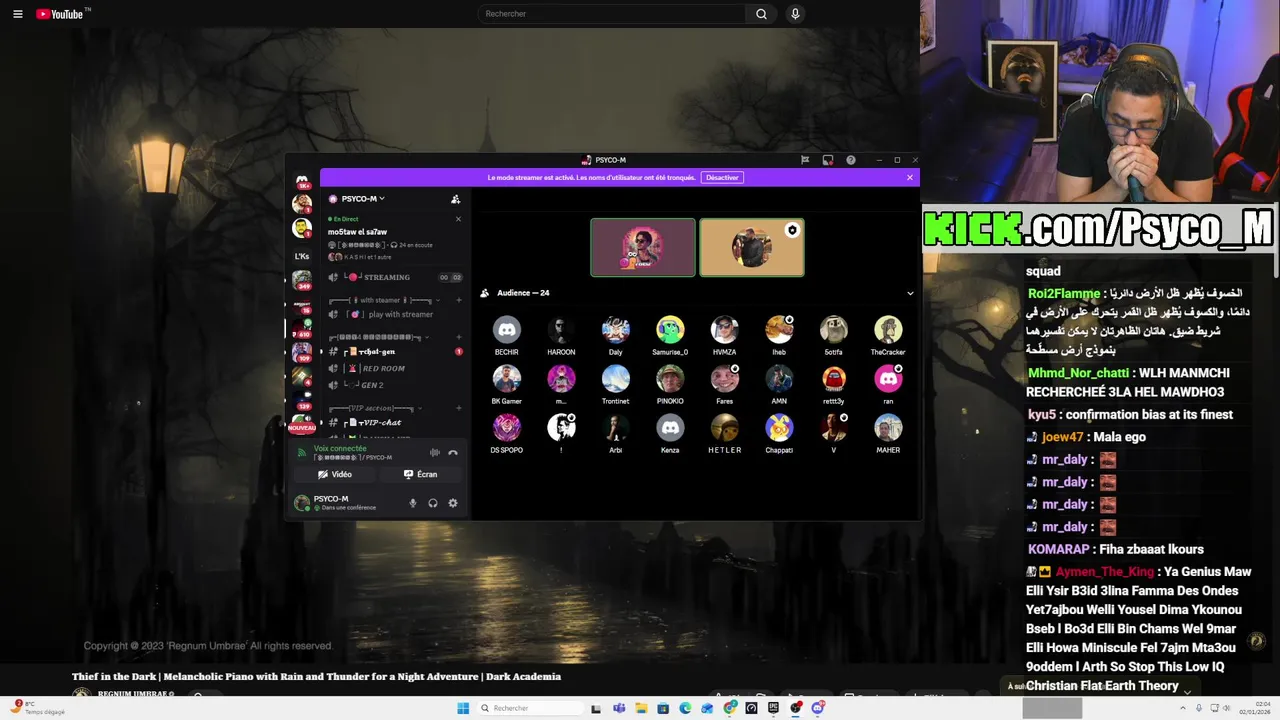The image size is (1280, 720).
Task: Click the Discord pop-out screen icon in title bar
Action: pyautogui.click(x=828, y=160)
